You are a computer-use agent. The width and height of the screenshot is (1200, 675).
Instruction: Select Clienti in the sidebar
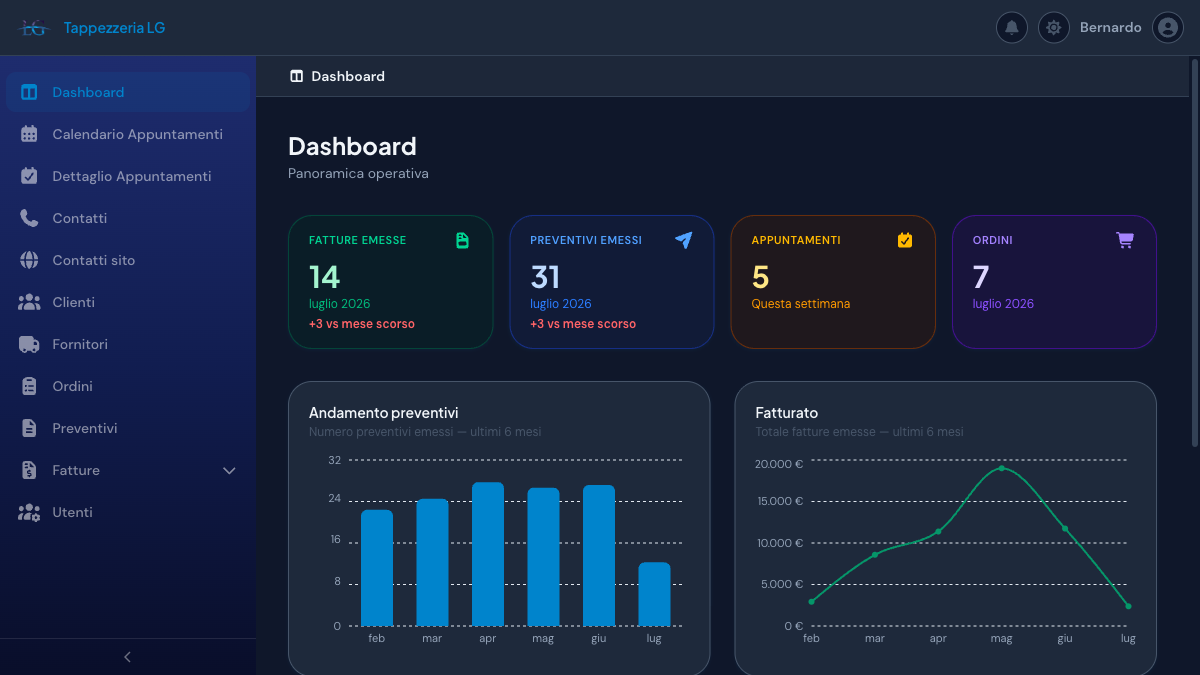[128, 302]
